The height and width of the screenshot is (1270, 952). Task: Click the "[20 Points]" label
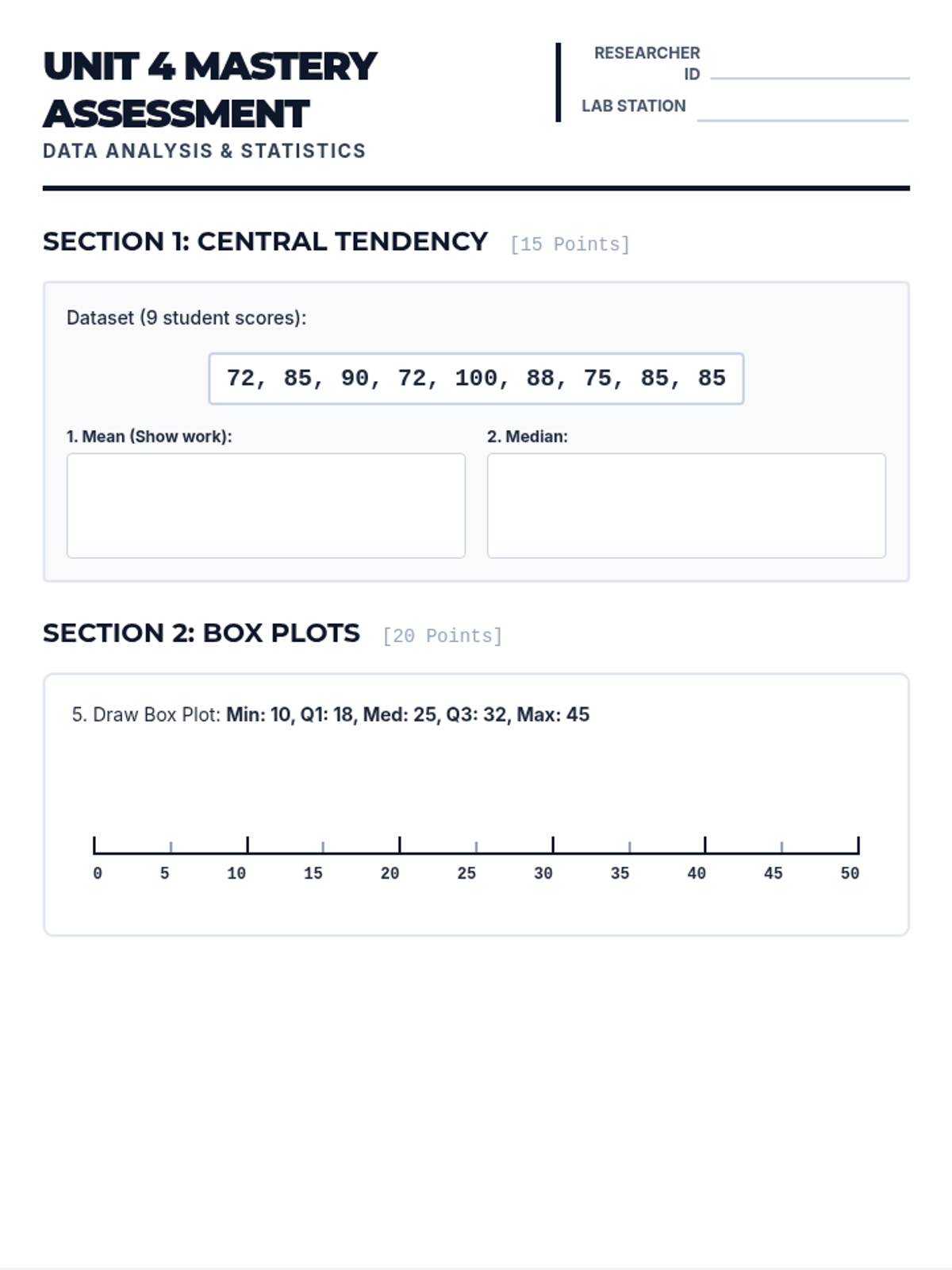pos(442,636)
